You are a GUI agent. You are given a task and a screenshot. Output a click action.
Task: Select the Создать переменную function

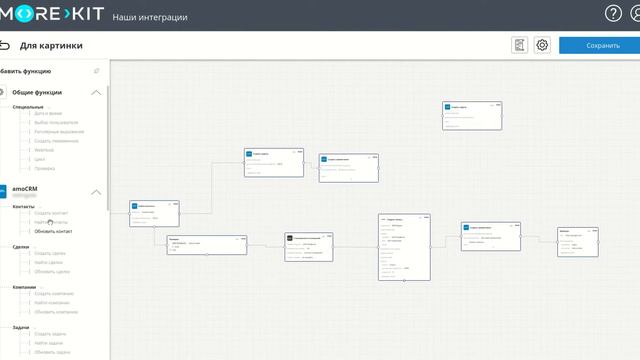(x=56, y=141)
